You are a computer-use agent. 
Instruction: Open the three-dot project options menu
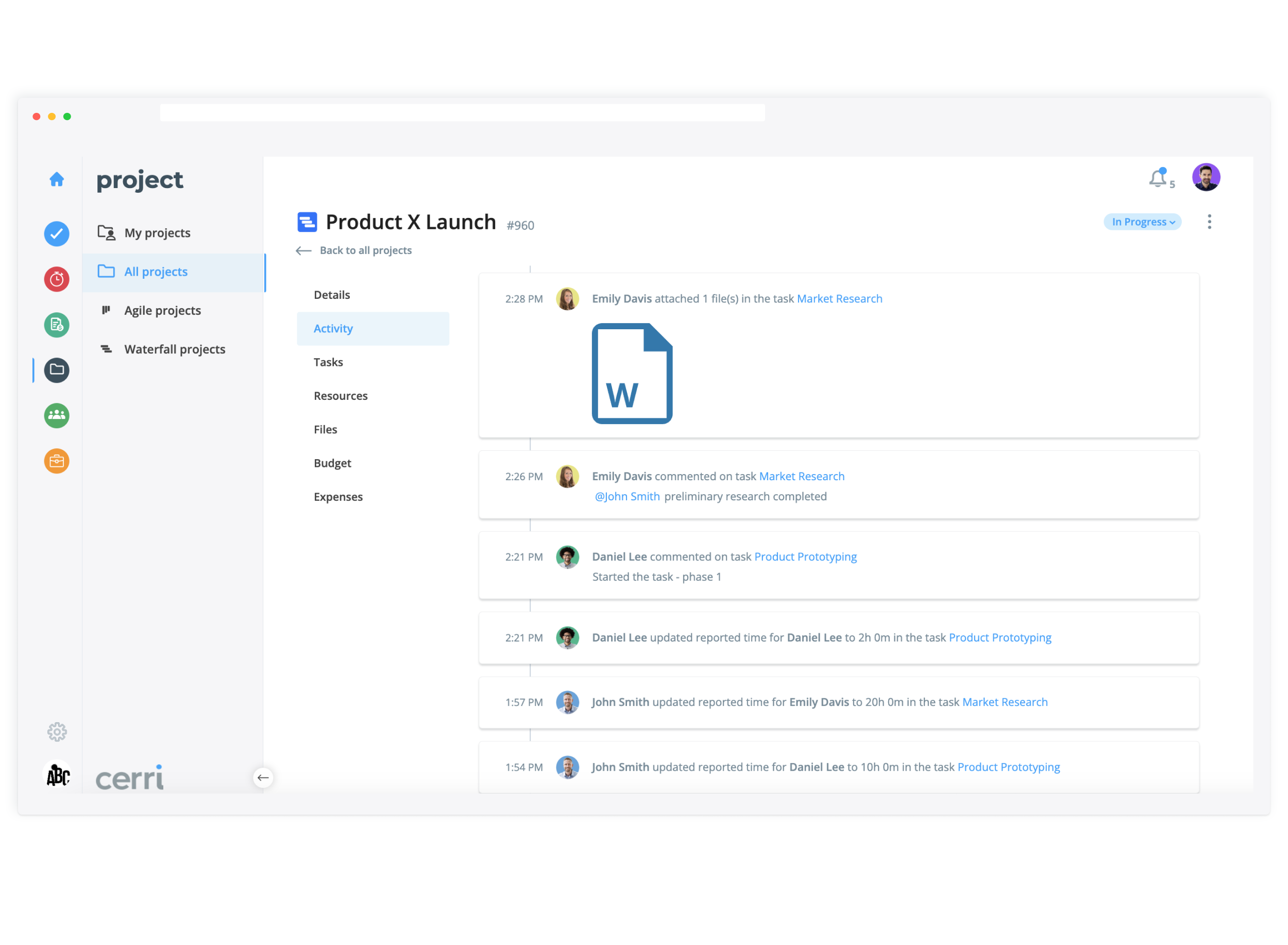click(1209, 222)
